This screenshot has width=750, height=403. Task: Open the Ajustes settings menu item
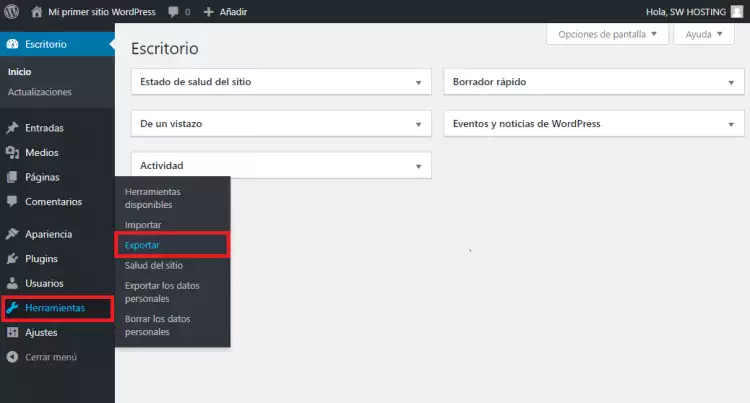pos(41,332)
